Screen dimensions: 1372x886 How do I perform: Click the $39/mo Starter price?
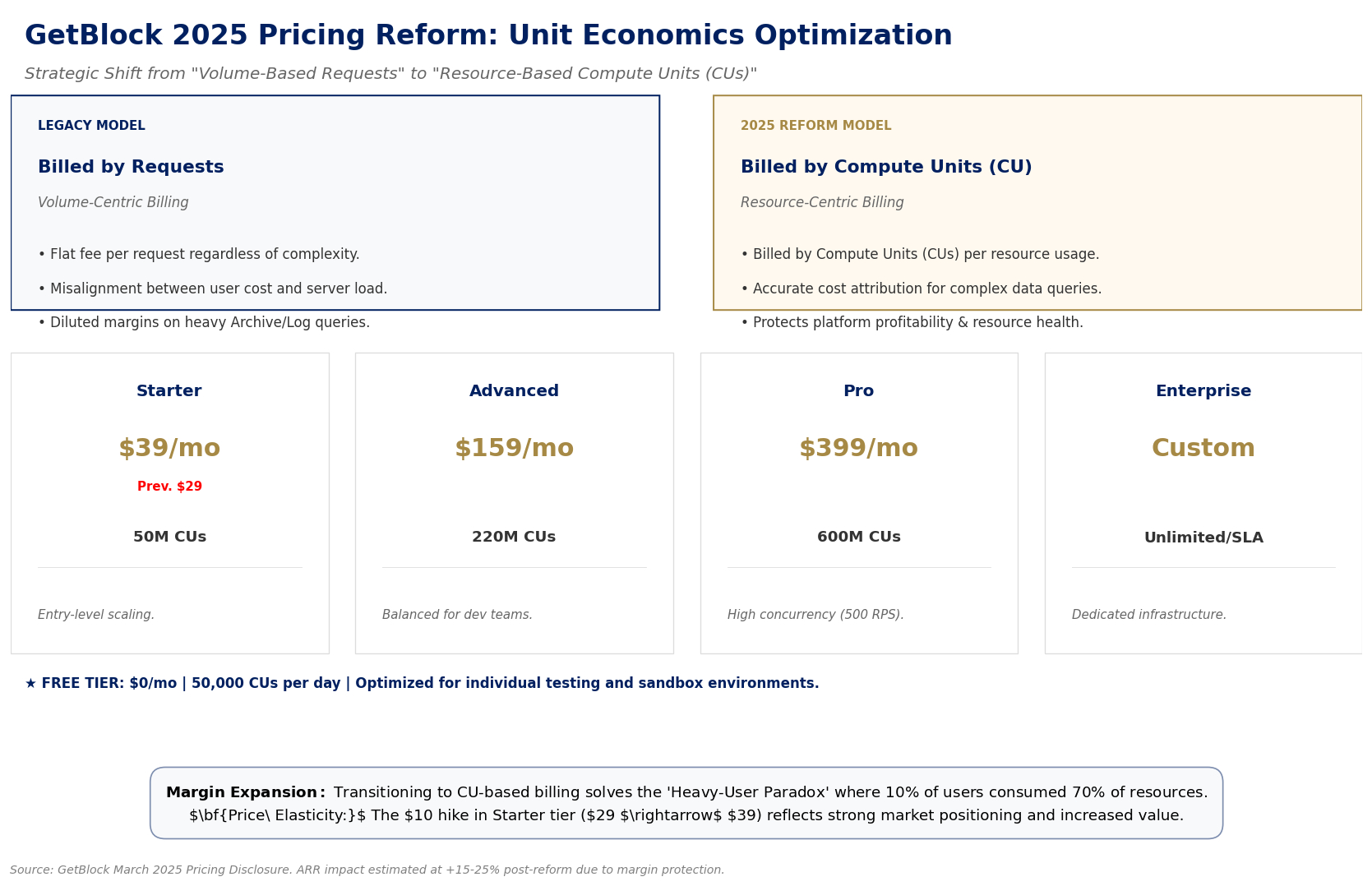[x=169, y=449]
